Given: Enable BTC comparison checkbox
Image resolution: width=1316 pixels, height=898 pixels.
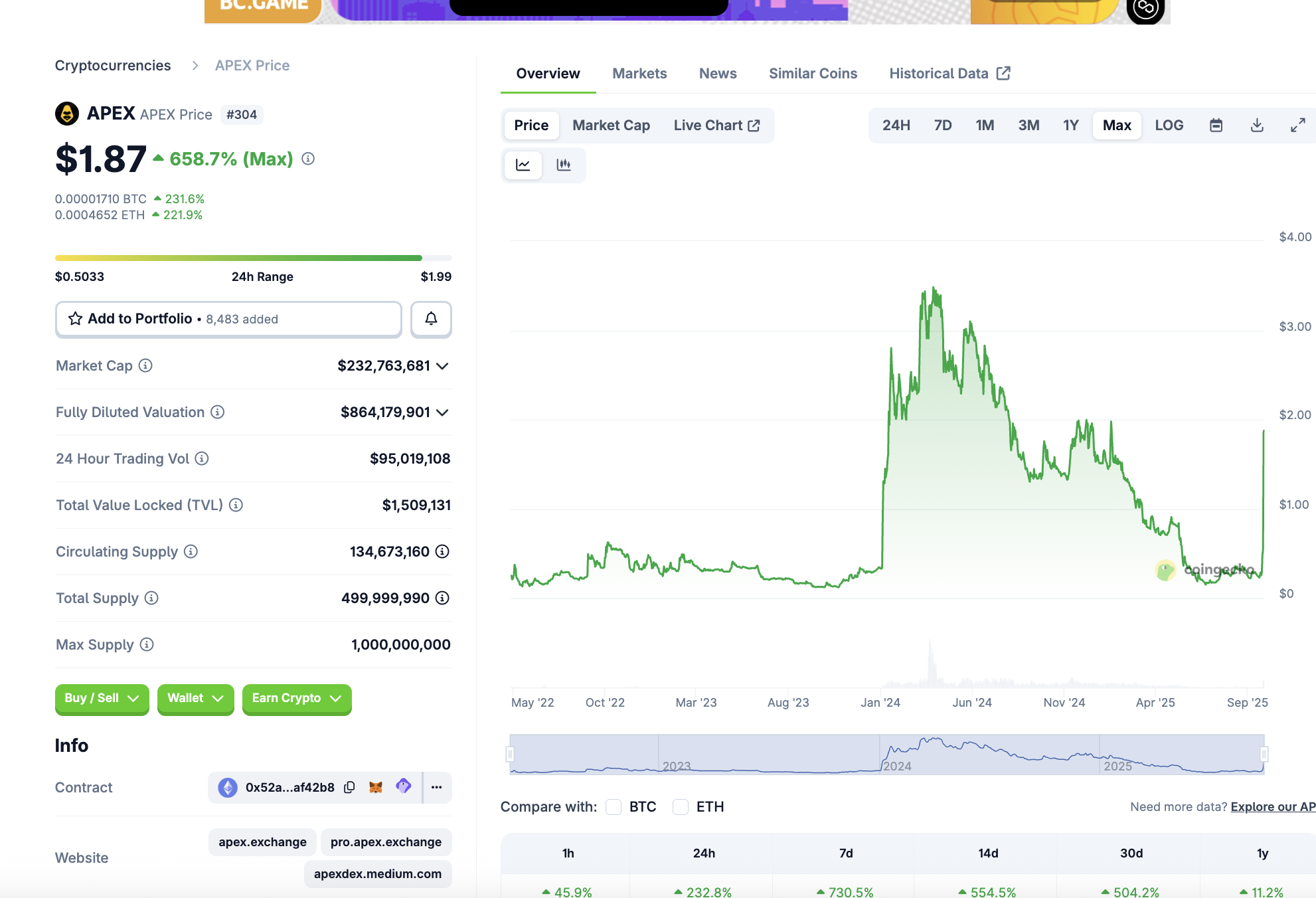Looking at the screenshot, I should (x=614, y=807).
